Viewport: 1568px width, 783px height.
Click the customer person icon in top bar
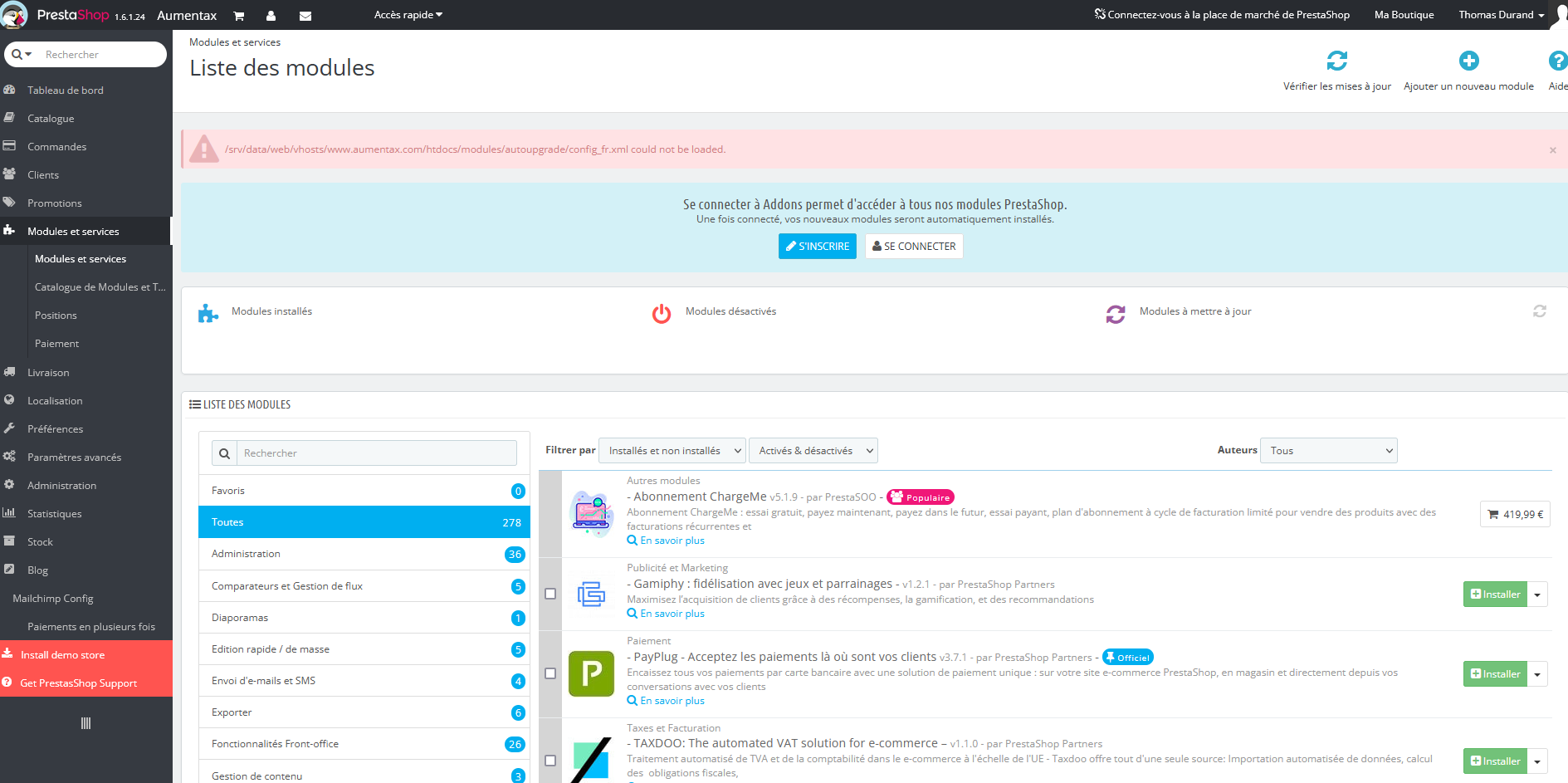271,16
